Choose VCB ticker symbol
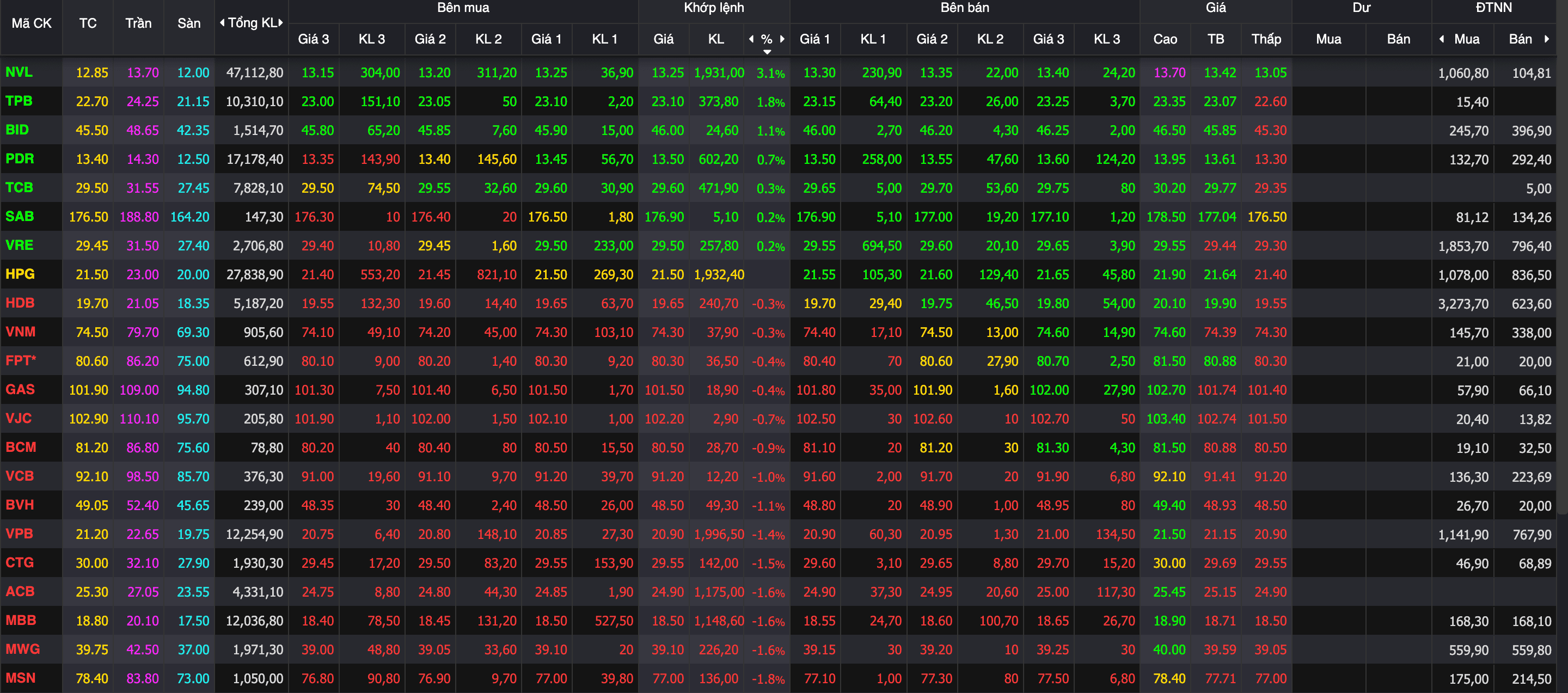The width and height of the screenshot is (1568, 693). 20,476
